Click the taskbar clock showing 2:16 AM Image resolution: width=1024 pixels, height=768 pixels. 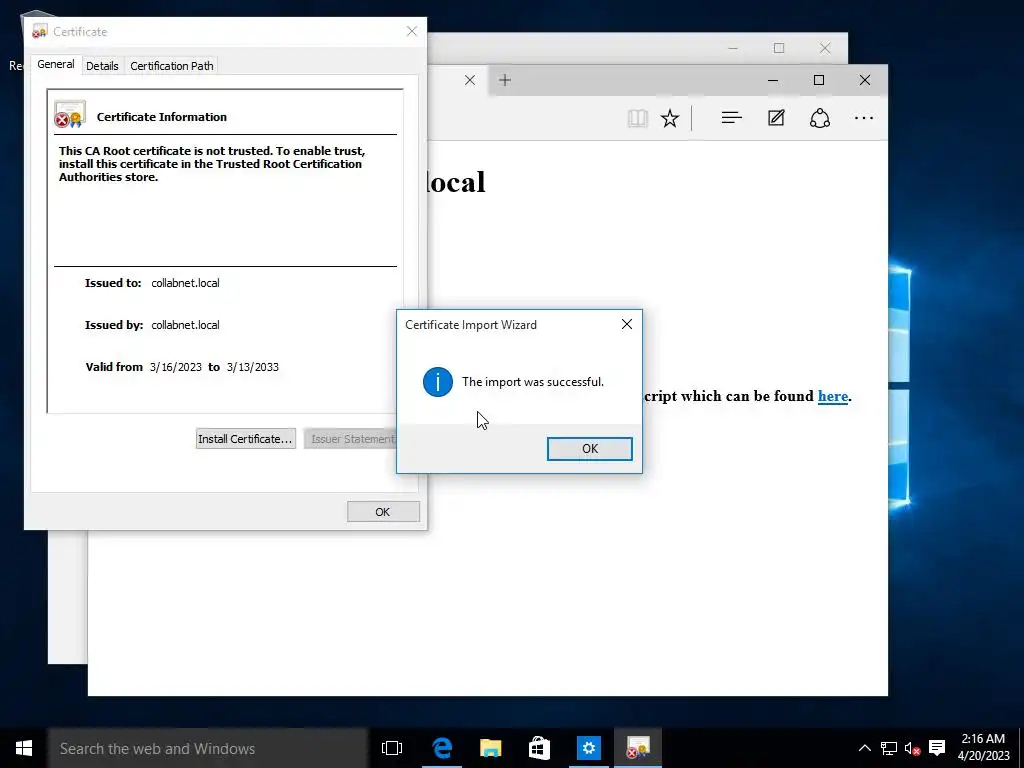[x=983, y=748]
